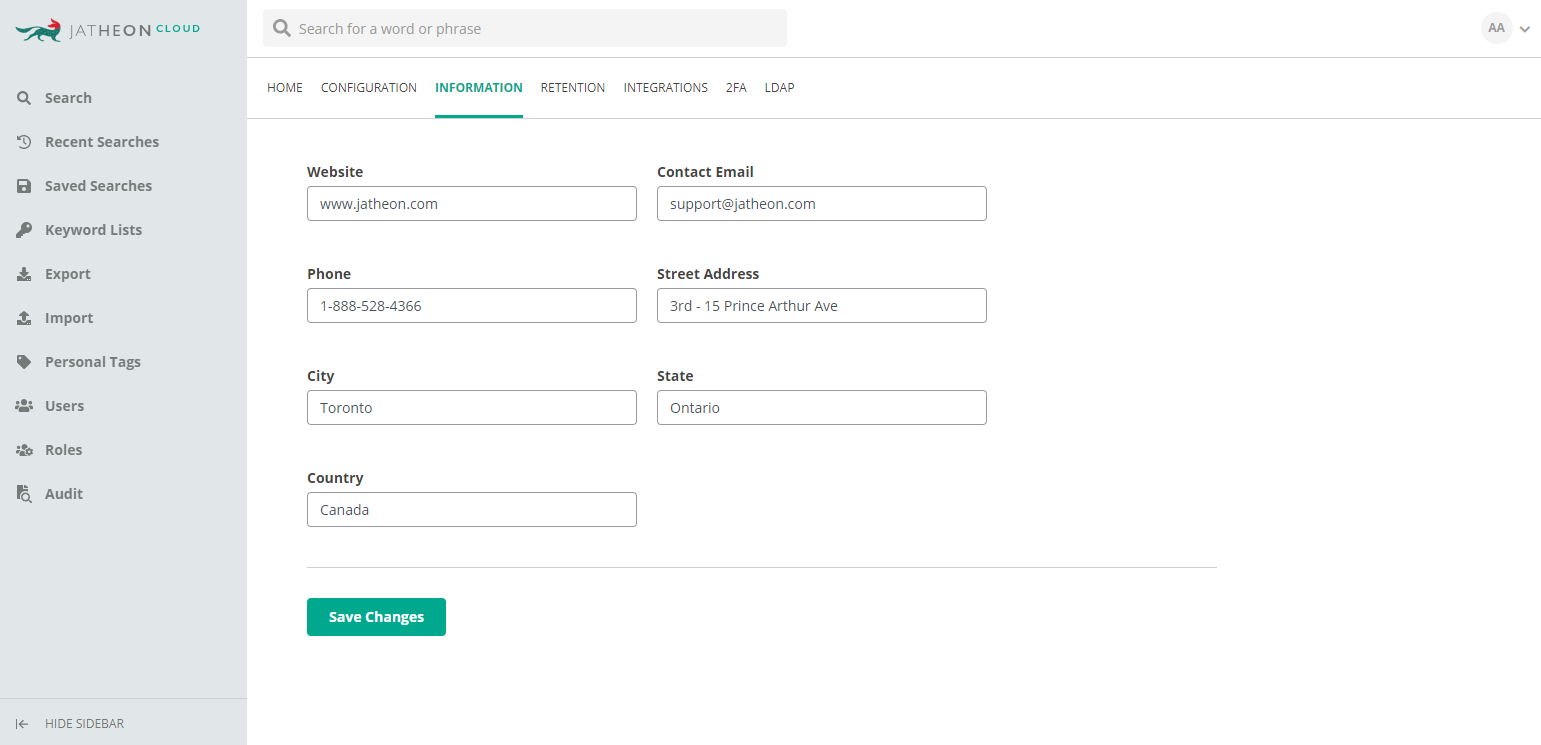
Task: Click the State input field
Action: pyautogui.click(x=822, y=408)
